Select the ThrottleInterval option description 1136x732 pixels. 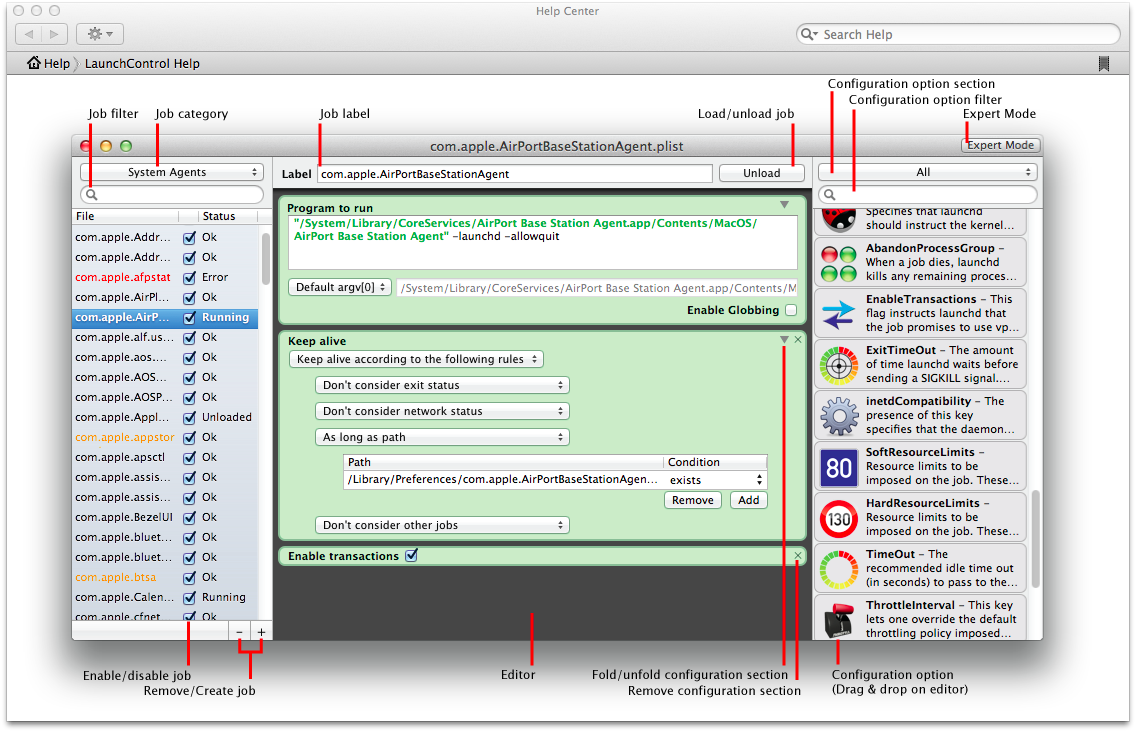942,620
